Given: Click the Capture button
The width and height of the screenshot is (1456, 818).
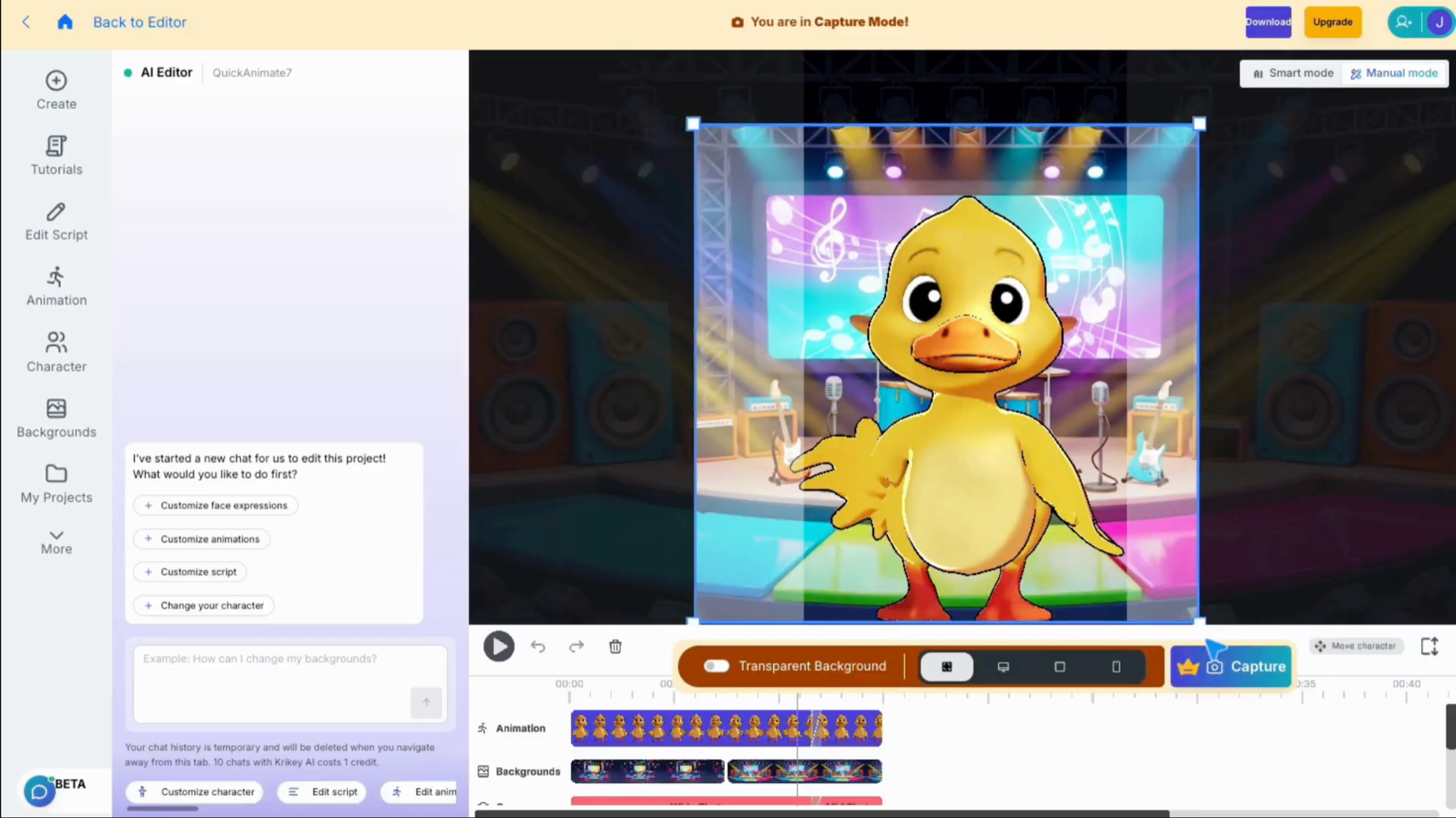Looking at the screenshot, I should [x=1231, y=667].
